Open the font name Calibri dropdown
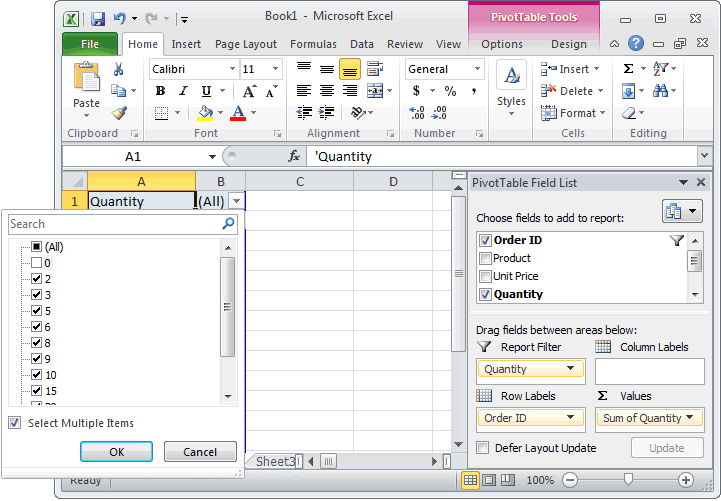This screenshot has height=501, width=721. (232, 69)
